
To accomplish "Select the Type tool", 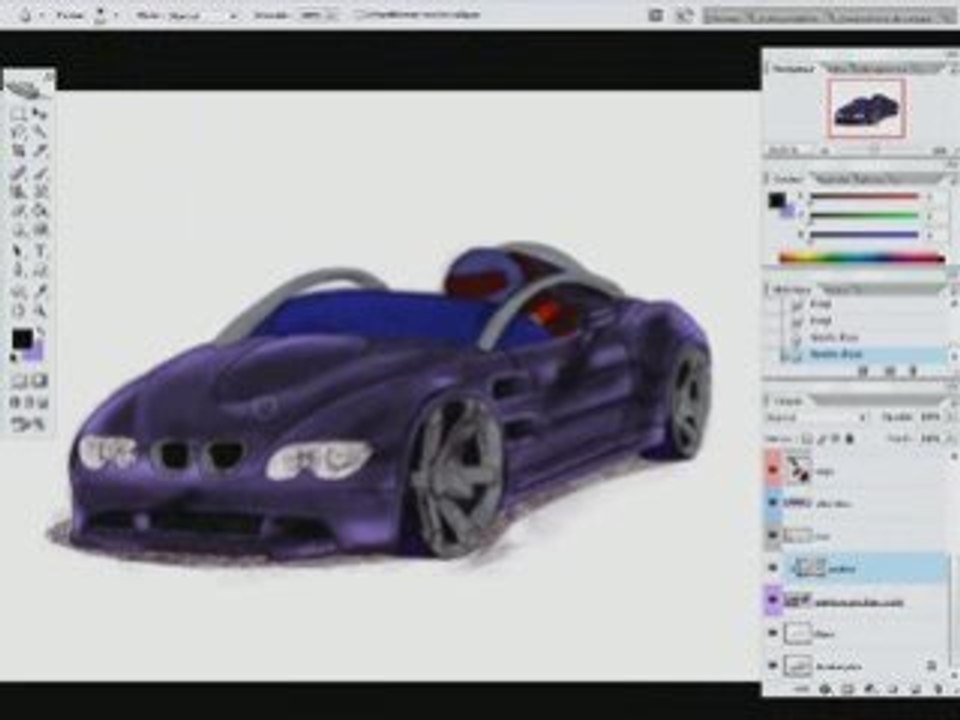I will 40,250.
